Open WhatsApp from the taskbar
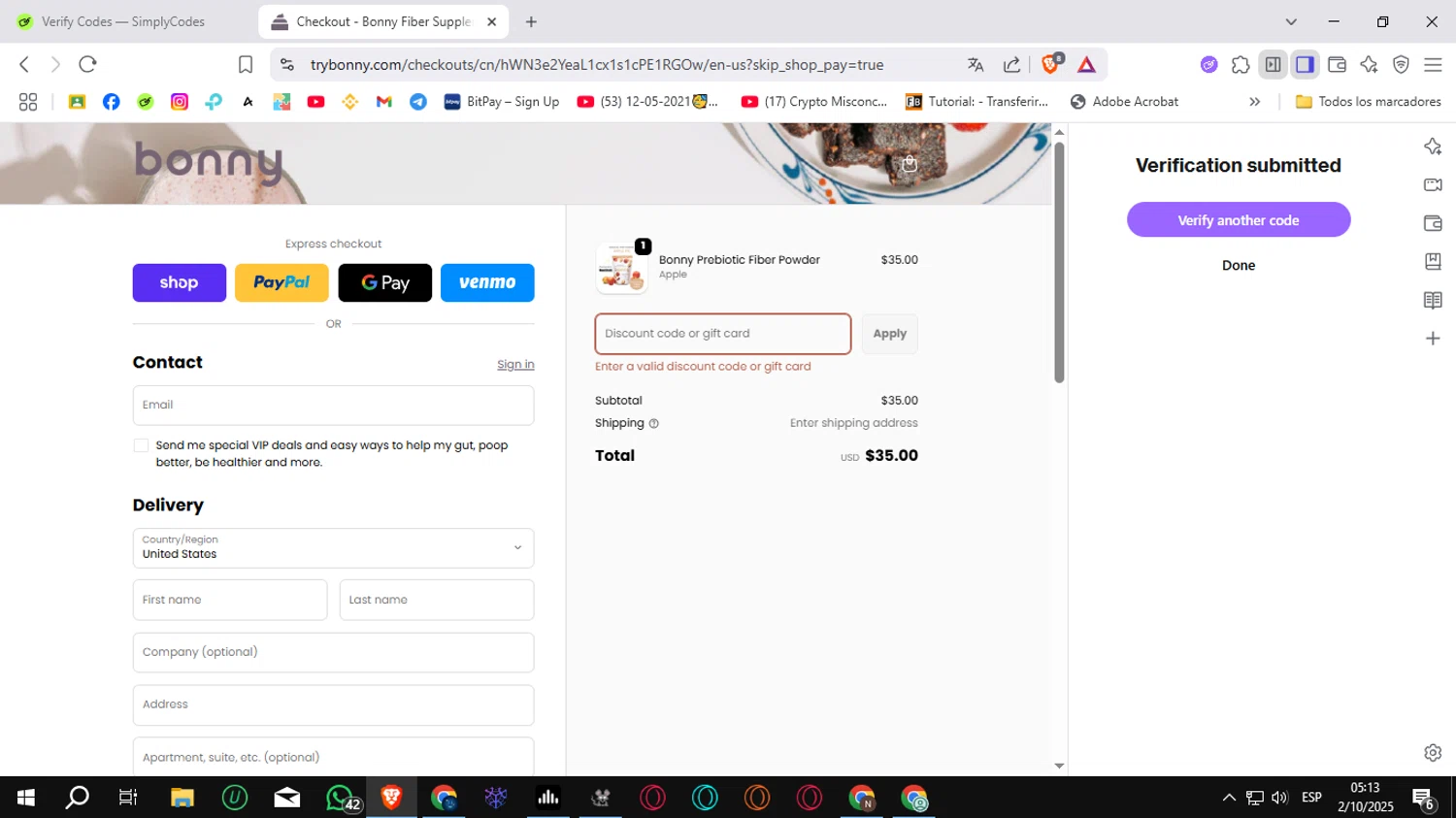This screenshot has width=1456, height=818. (341, 798)
